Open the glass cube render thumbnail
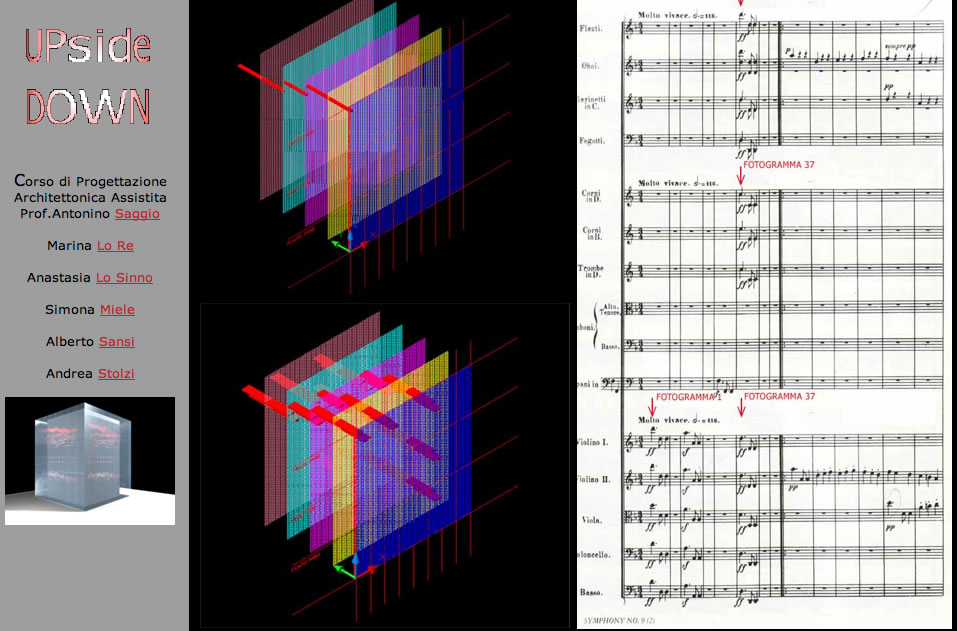The image size is (957, 631). 90,461
